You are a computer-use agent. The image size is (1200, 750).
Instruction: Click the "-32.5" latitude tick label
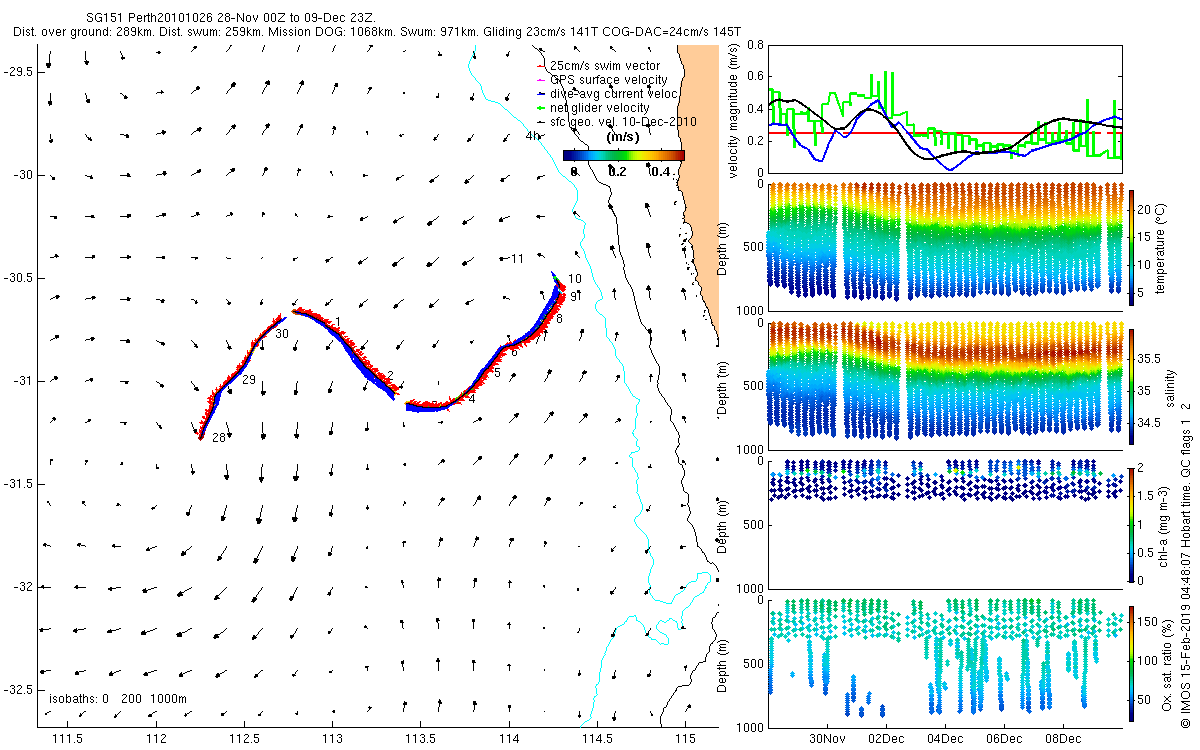[17, 690]
